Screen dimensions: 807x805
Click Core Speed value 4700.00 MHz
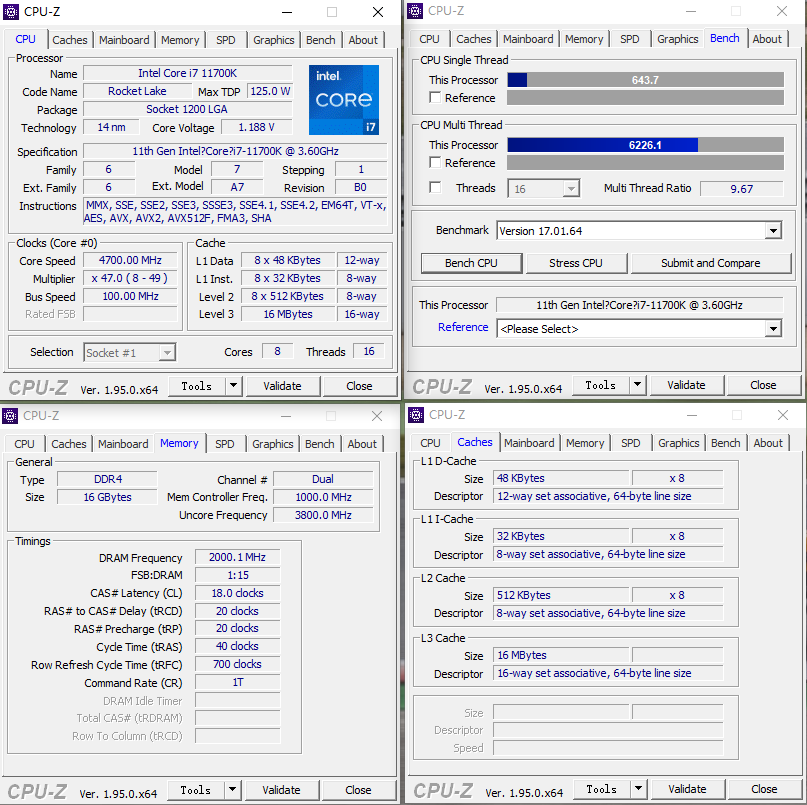pyautogui.click(x=130, y=260)
